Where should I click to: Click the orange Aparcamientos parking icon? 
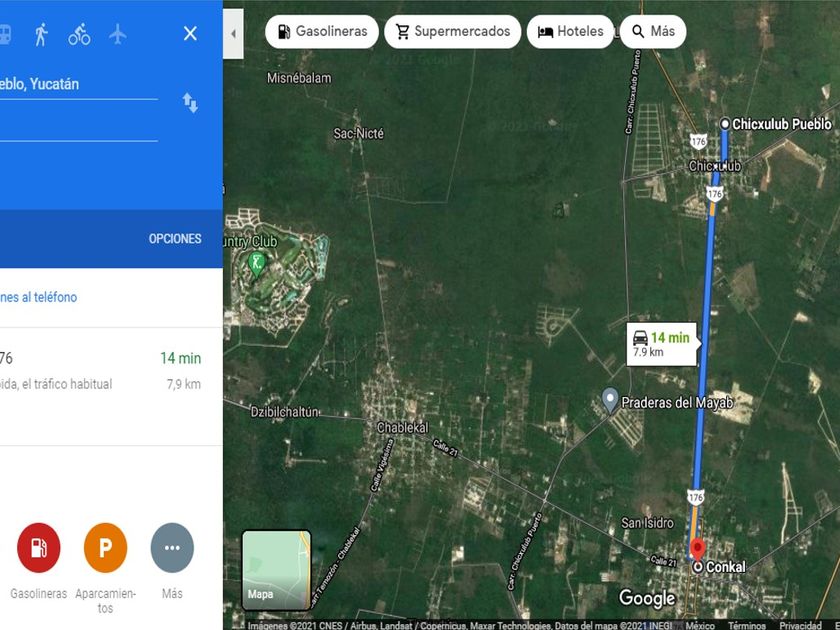click(106, 548)
